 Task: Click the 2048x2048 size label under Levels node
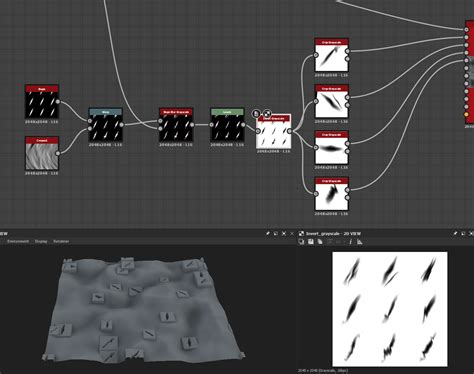point(227,145)
